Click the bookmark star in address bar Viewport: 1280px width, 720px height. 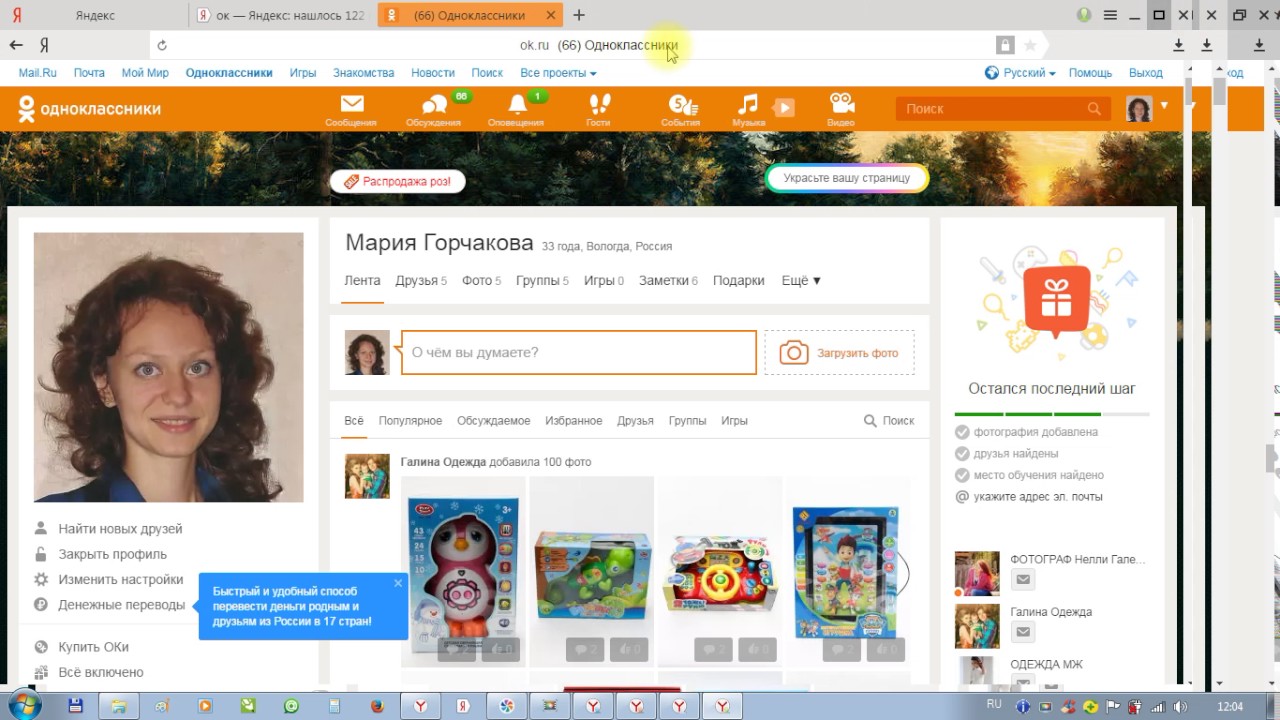(x=1030, y=45)
